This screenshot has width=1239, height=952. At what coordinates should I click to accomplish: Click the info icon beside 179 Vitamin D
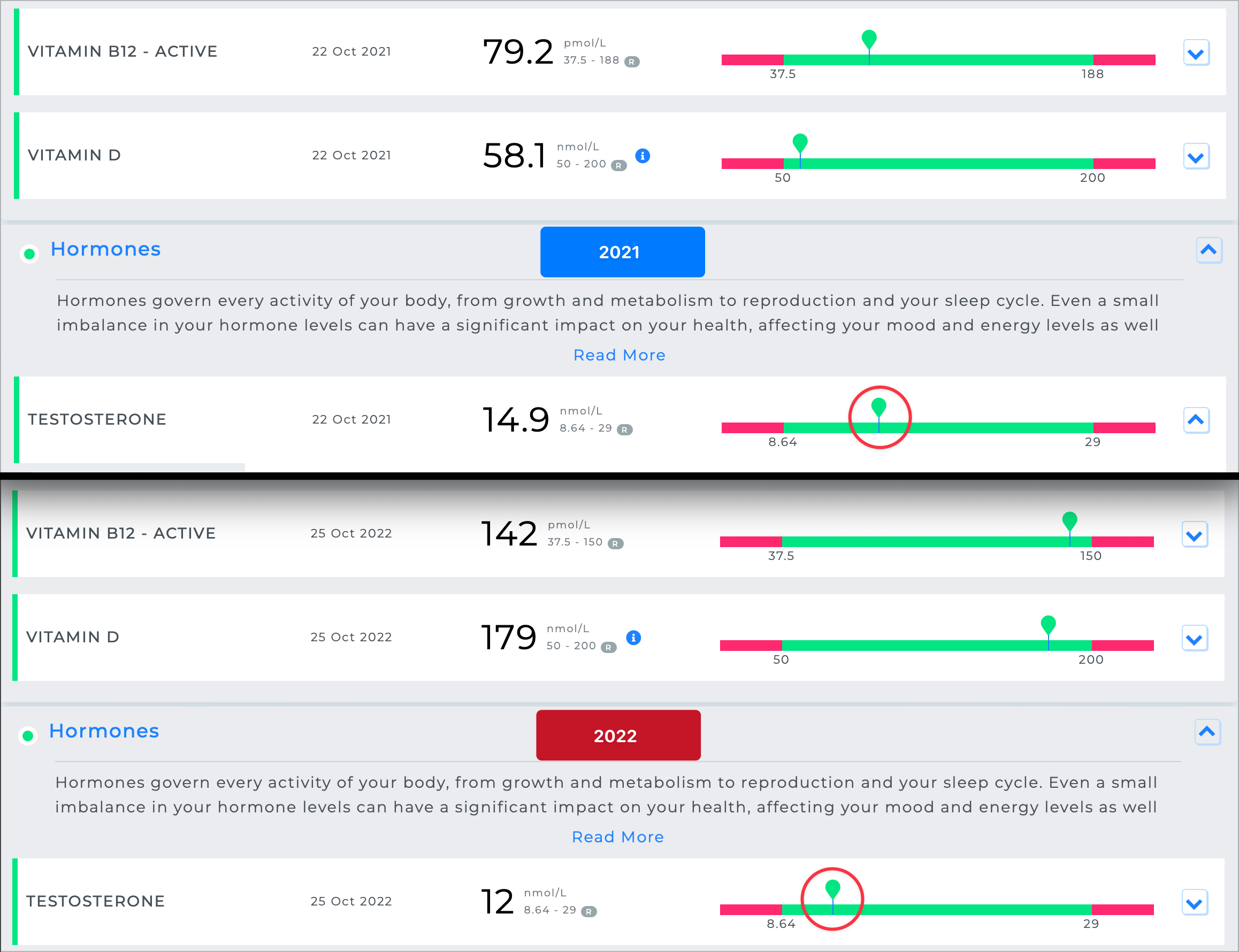[x=633, y=638]
